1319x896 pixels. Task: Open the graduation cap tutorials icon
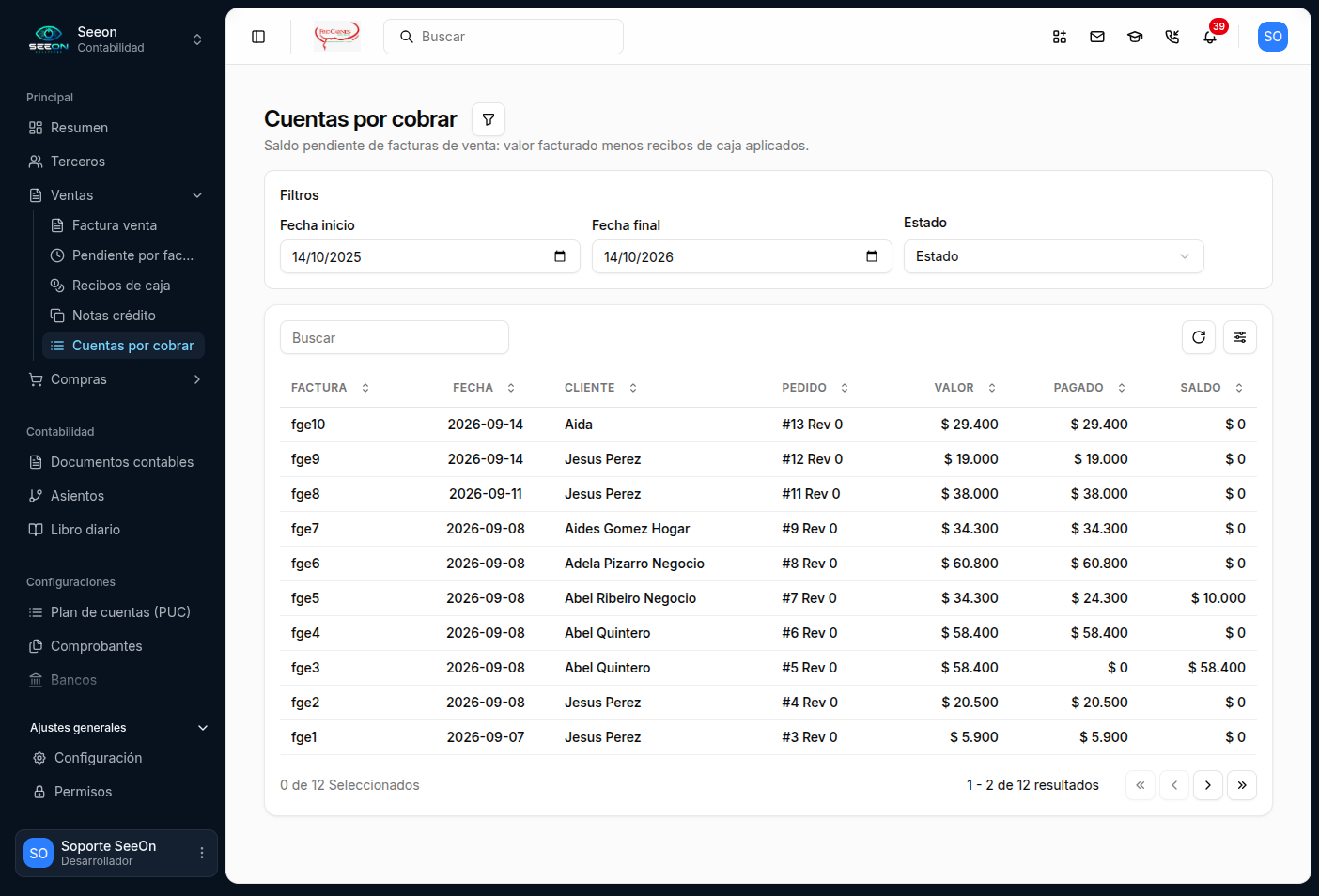point(1135,37)
